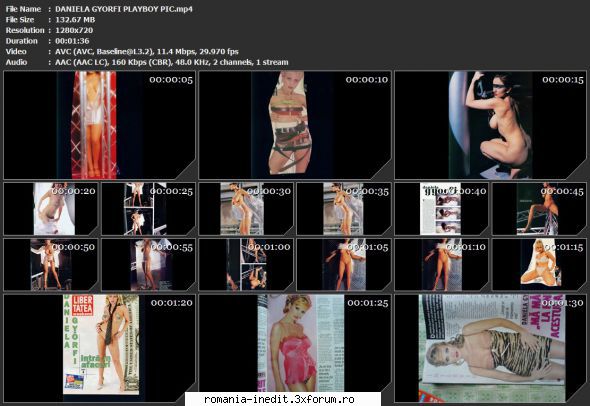Open the 00:01:25 preview frame
This screenshot has height=406, width=590.
[x=295, y=348]
